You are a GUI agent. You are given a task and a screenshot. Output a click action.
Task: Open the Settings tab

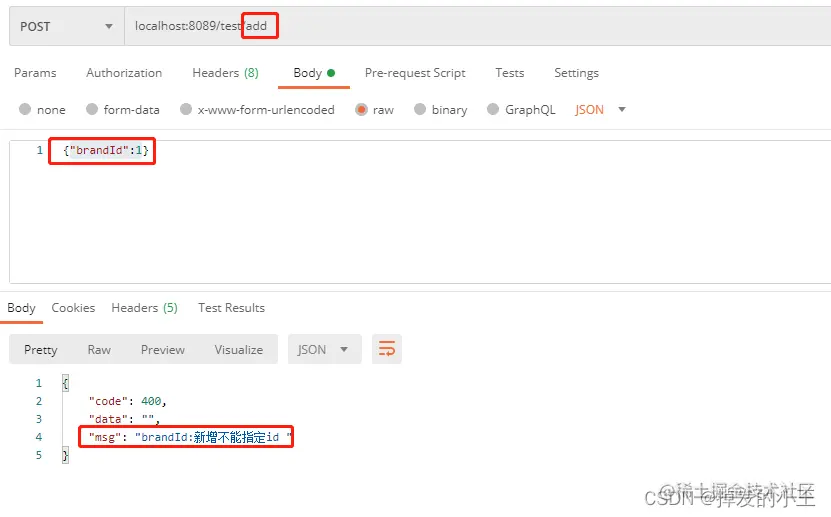577,73
